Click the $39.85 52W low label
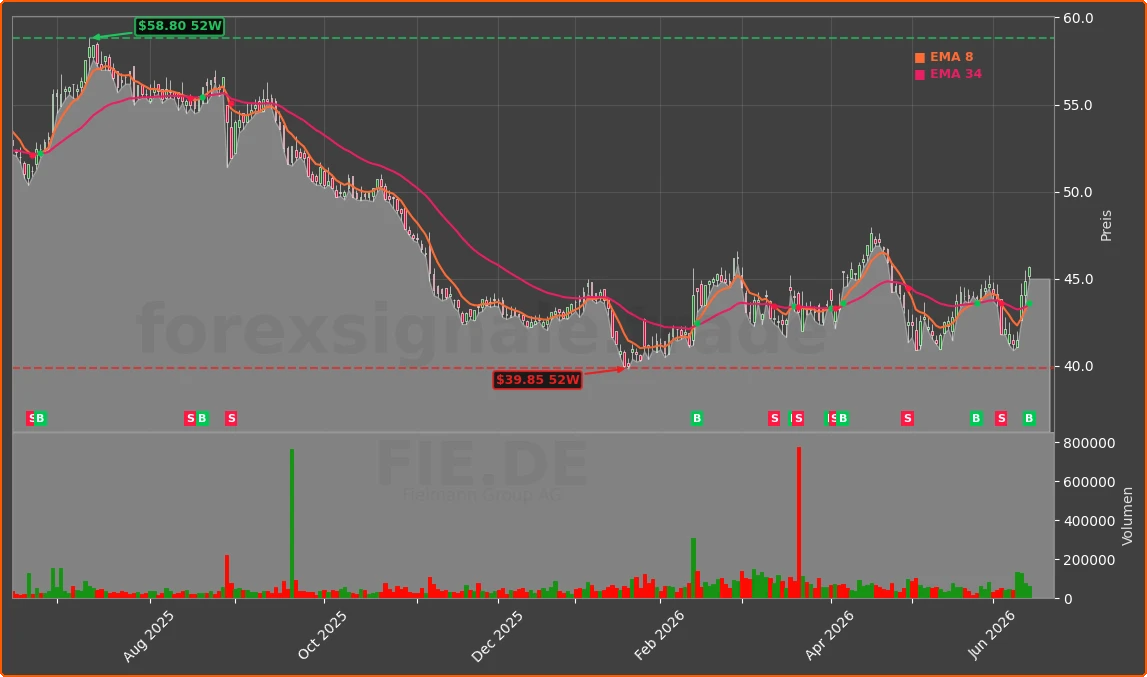This screenshot has width=1147, height=677. tap(538, 380)
